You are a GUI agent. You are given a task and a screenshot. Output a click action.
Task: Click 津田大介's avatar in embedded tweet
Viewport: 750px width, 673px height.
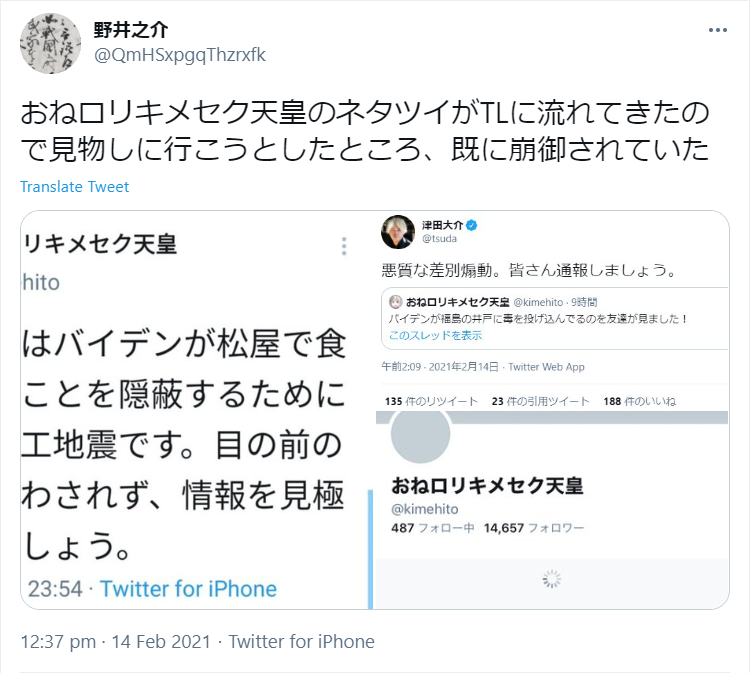[x=398, y=232]
